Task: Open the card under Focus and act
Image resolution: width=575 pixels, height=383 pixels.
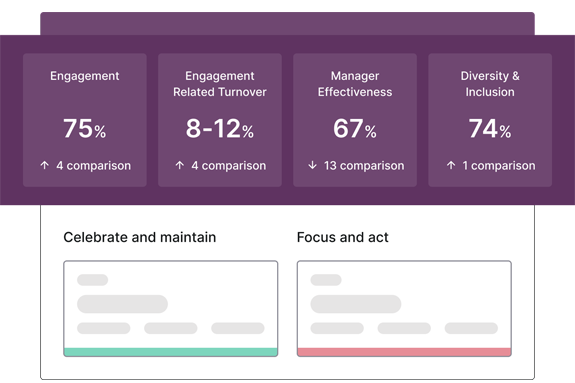Action: coord(404,309)
